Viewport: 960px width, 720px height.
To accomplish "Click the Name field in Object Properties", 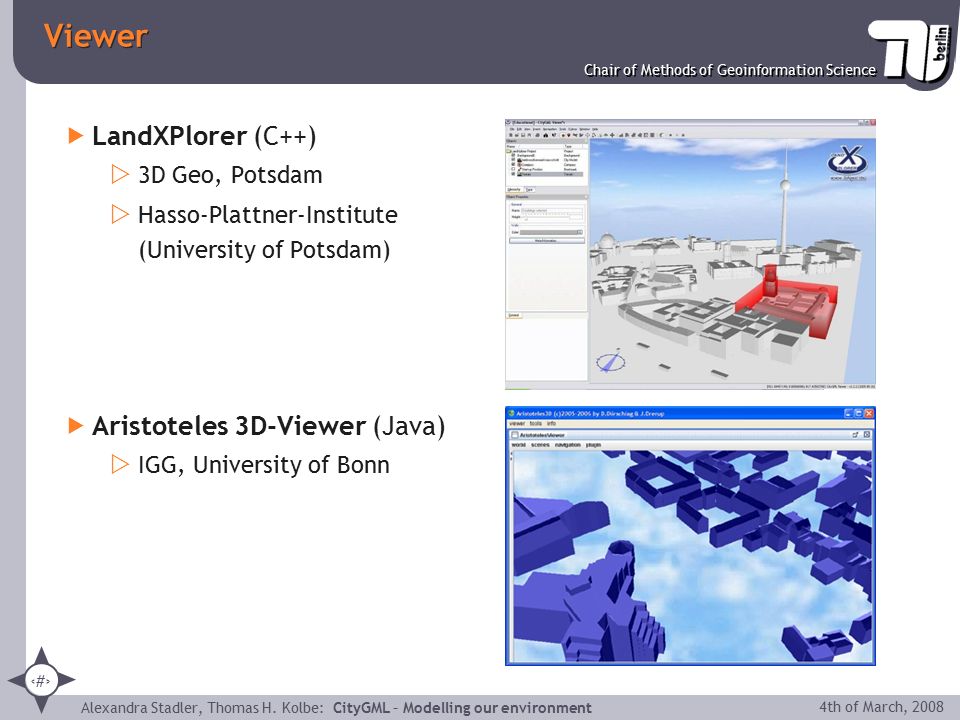I will (552, 211).
